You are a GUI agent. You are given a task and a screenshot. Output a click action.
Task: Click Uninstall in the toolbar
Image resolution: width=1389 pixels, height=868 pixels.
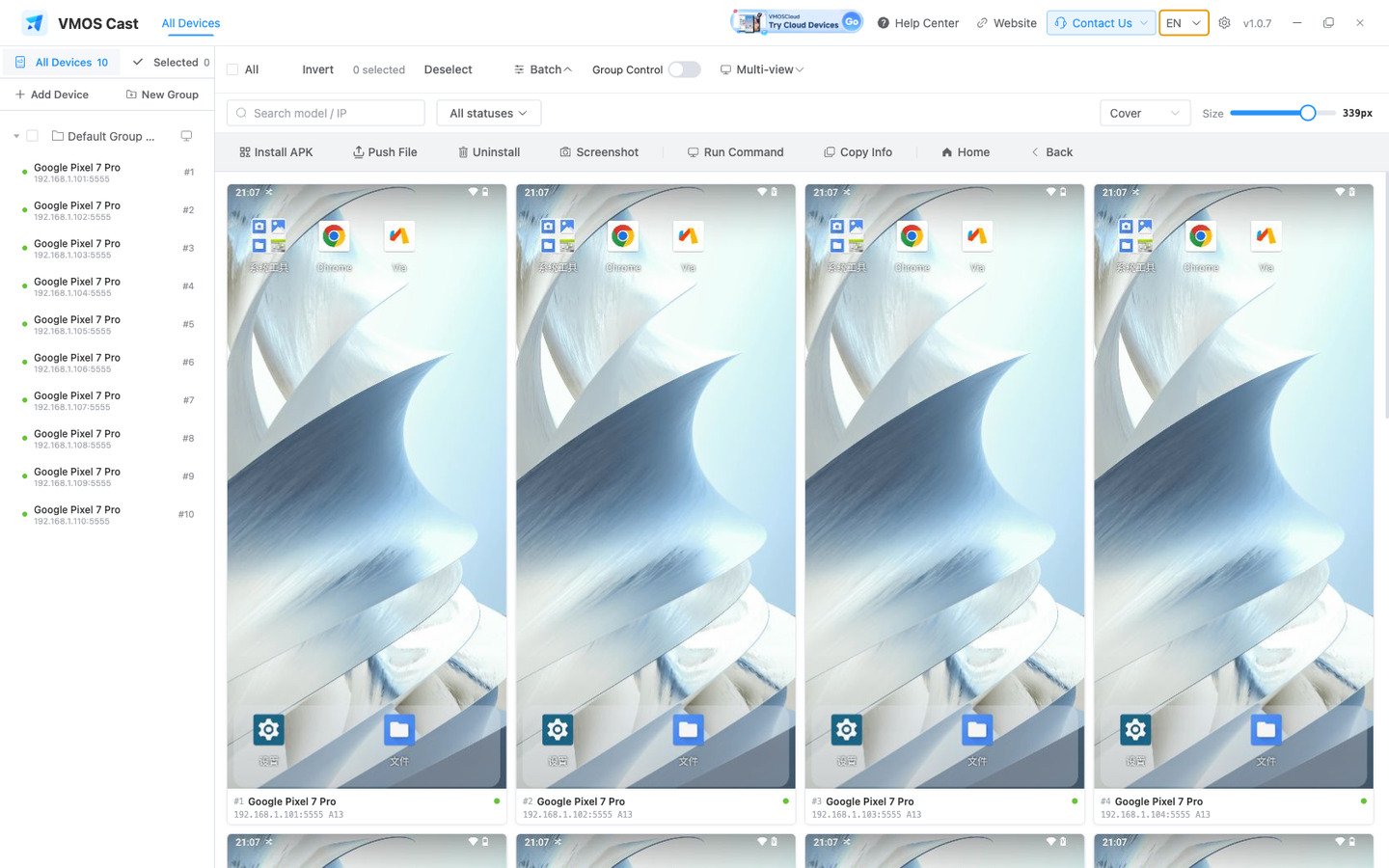point(489,152)
